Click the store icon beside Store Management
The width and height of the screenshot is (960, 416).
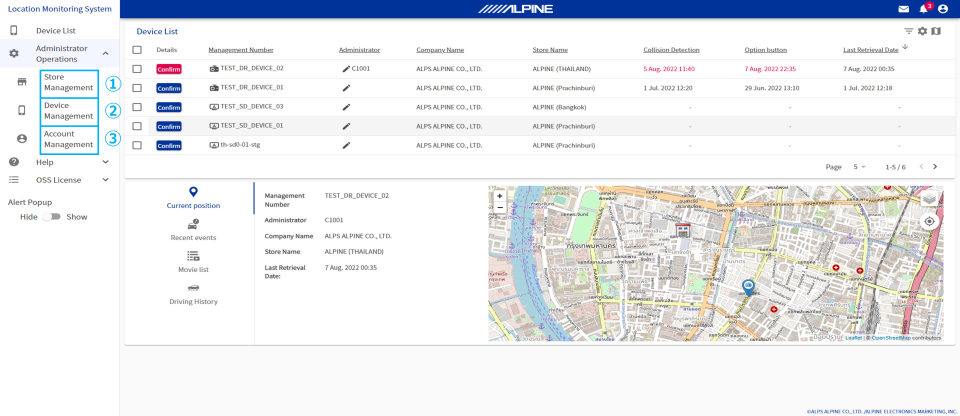21,82
